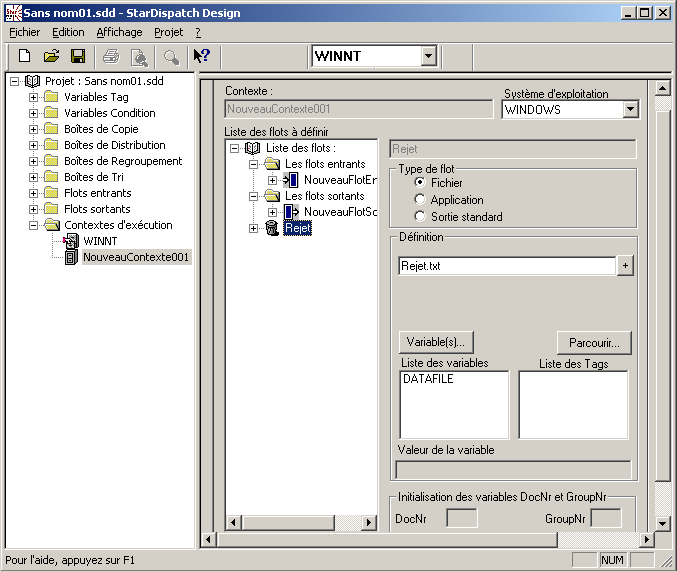This screenshot has width=677, height=572.
Task: Select the WINNT context icon in tree
Action: 71,241
